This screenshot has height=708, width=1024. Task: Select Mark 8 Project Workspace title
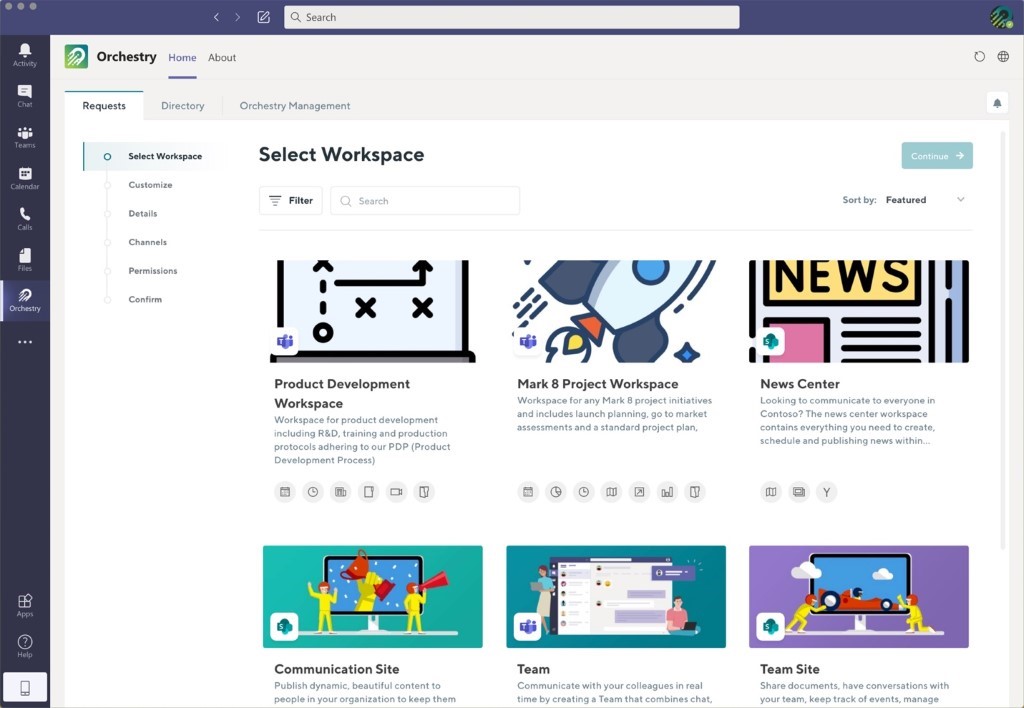(598, 384)
